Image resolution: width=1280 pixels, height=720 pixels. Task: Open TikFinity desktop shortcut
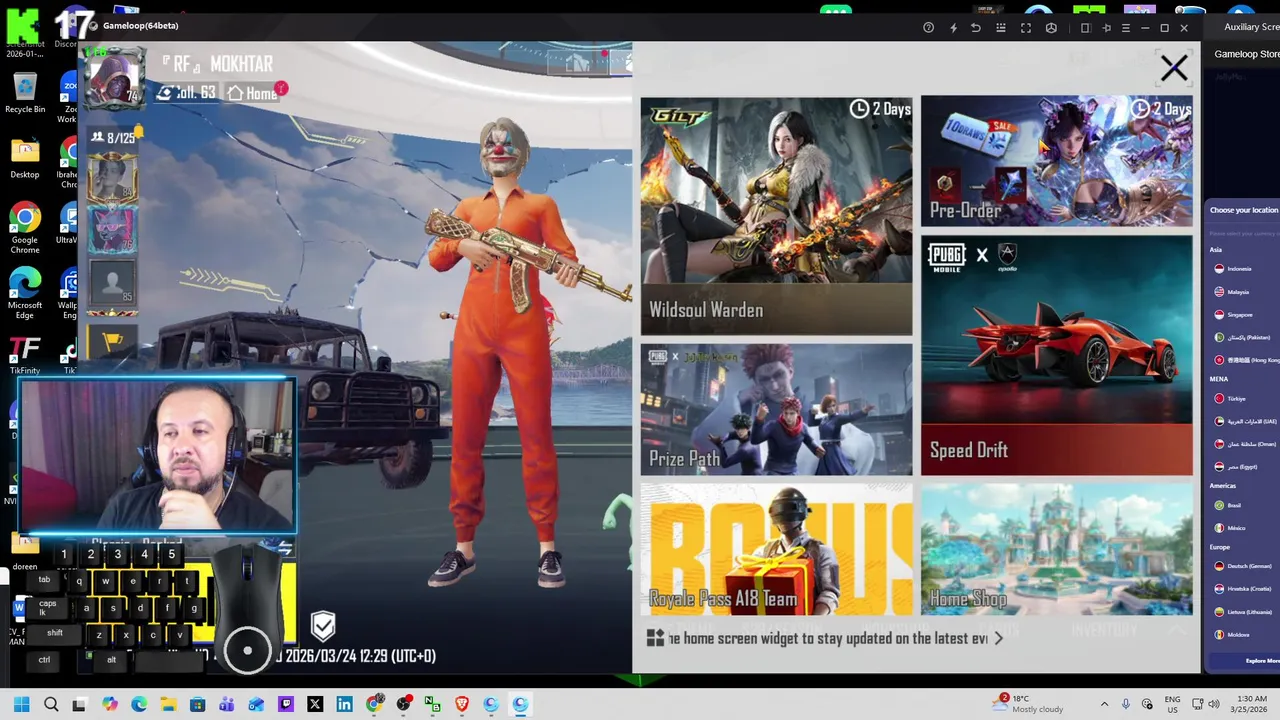click(x=25, y=356)
